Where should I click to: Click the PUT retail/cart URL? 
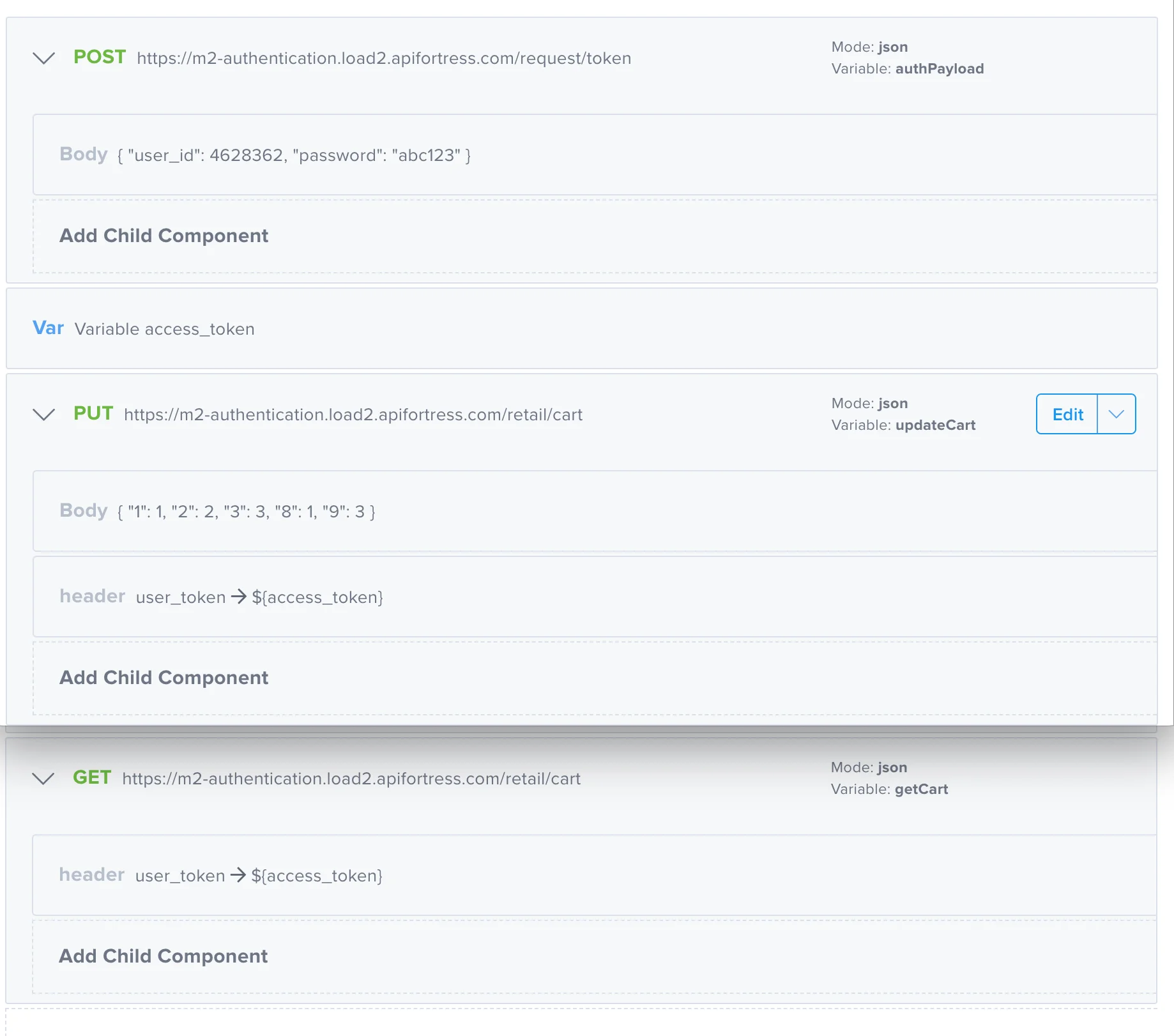pos(353,415)
